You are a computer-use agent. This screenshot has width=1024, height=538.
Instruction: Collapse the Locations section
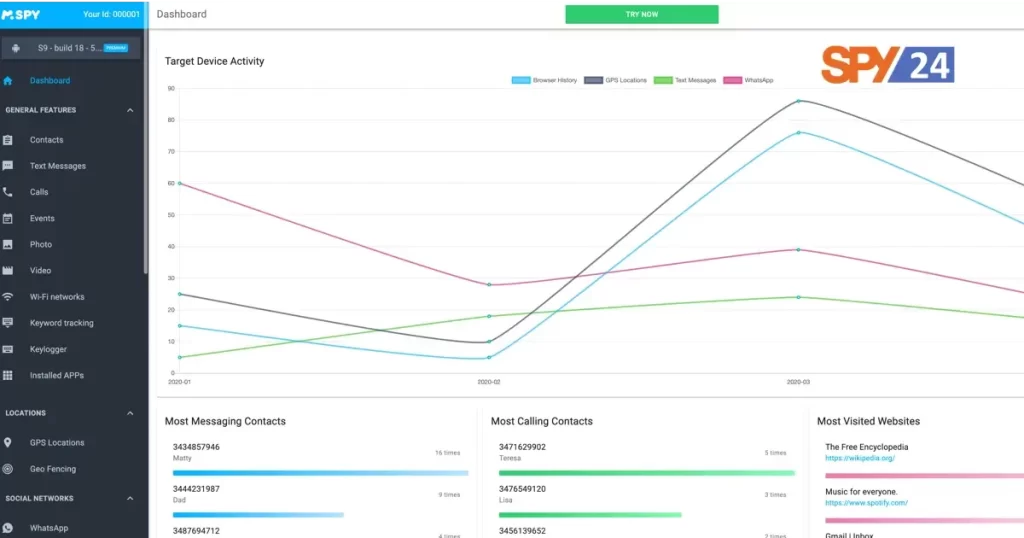(130, 413)
